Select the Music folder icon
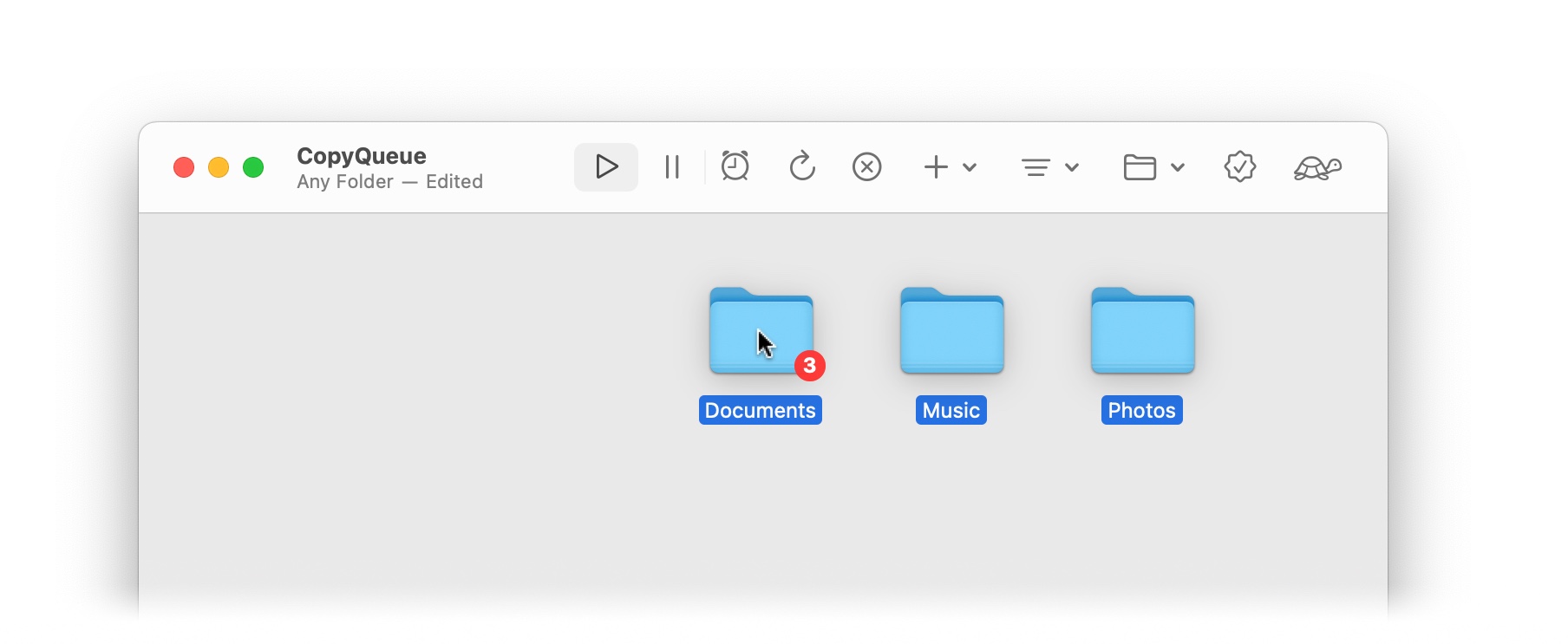 point(951,332)
